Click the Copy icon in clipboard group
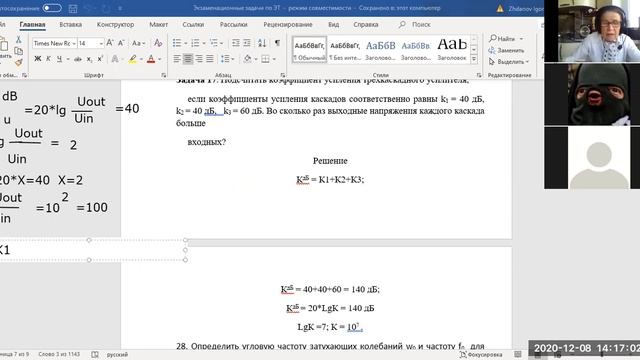The height and width of the screenshot is (360, 640). [18, 51]
